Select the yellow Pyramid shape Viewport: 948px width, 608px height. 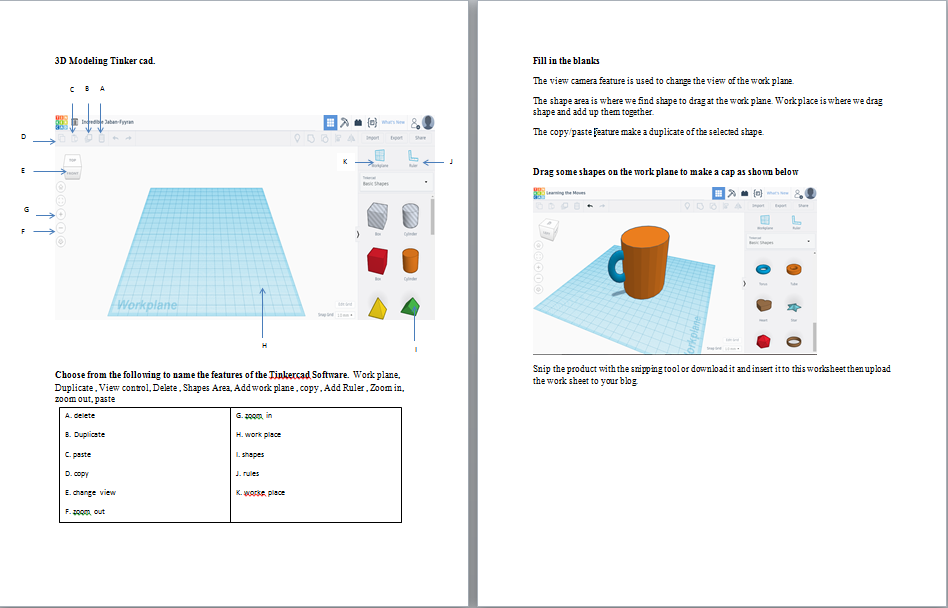click(377, 308)
